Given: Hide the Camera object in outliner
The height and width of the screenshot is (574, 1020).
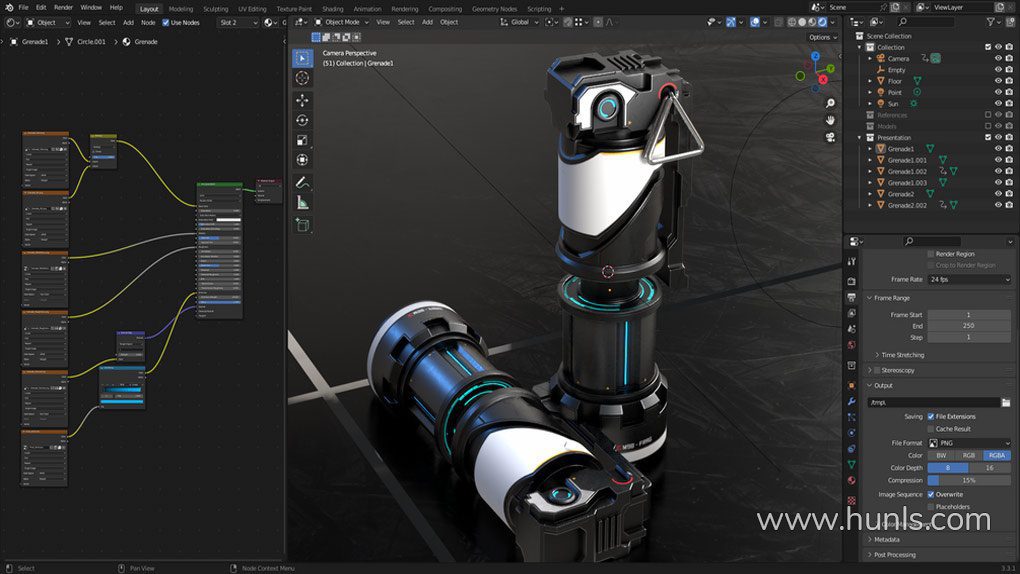Looking at the screenshot, I should 998,59.
